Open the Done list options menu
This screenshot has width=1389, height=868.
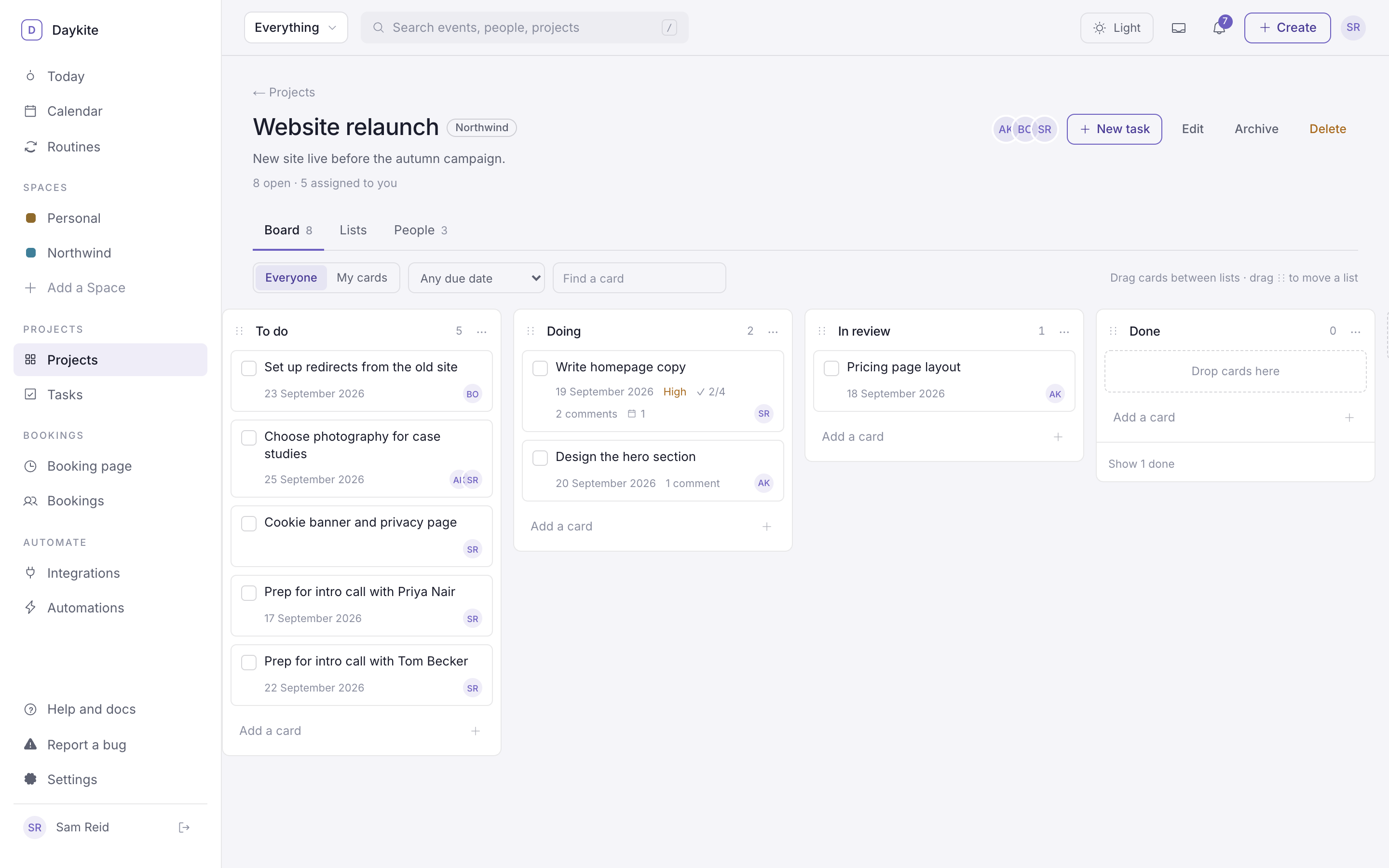click(1356, 331)
